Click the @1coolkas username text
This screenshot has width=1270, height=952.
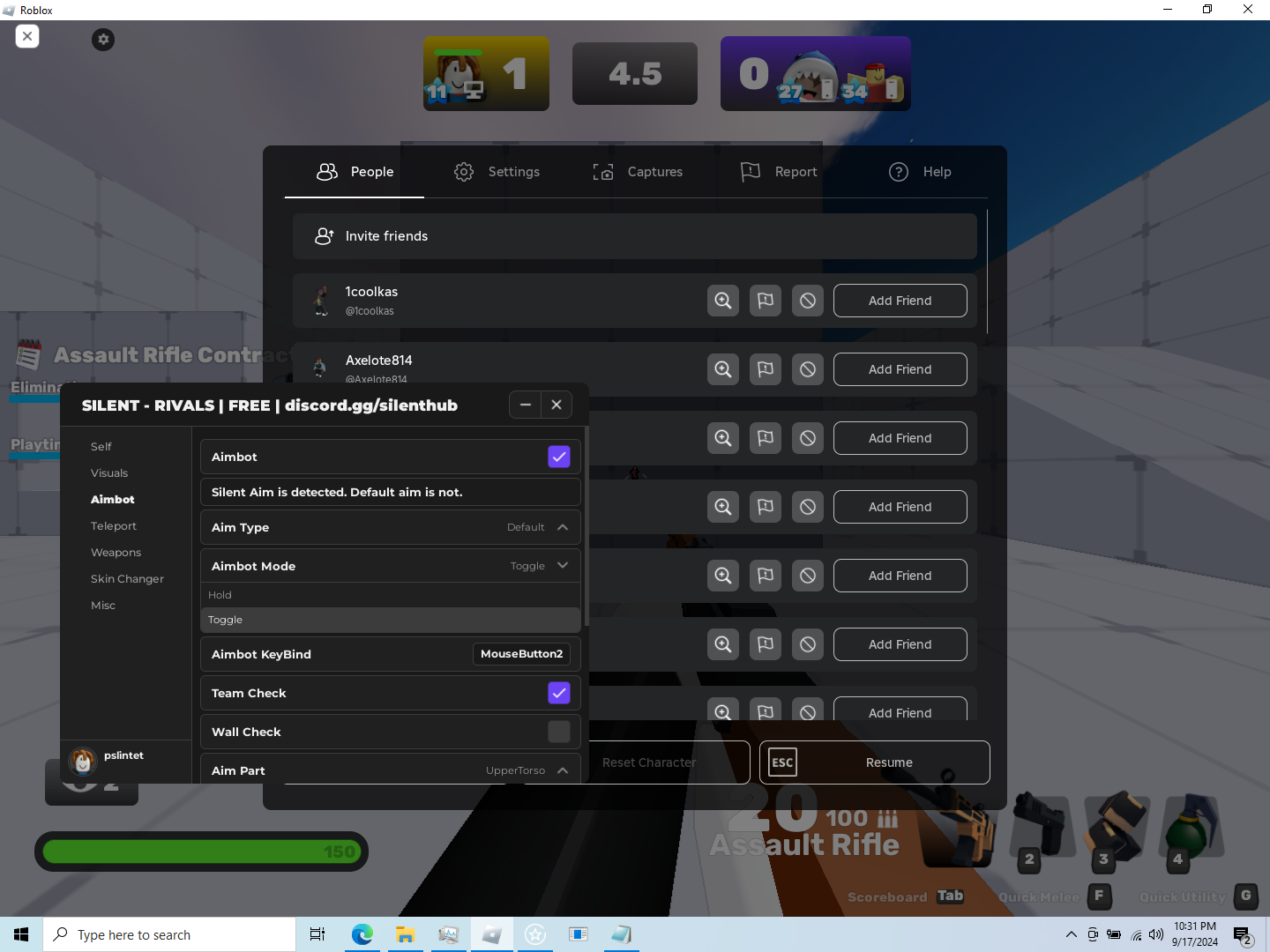[370, 311]
